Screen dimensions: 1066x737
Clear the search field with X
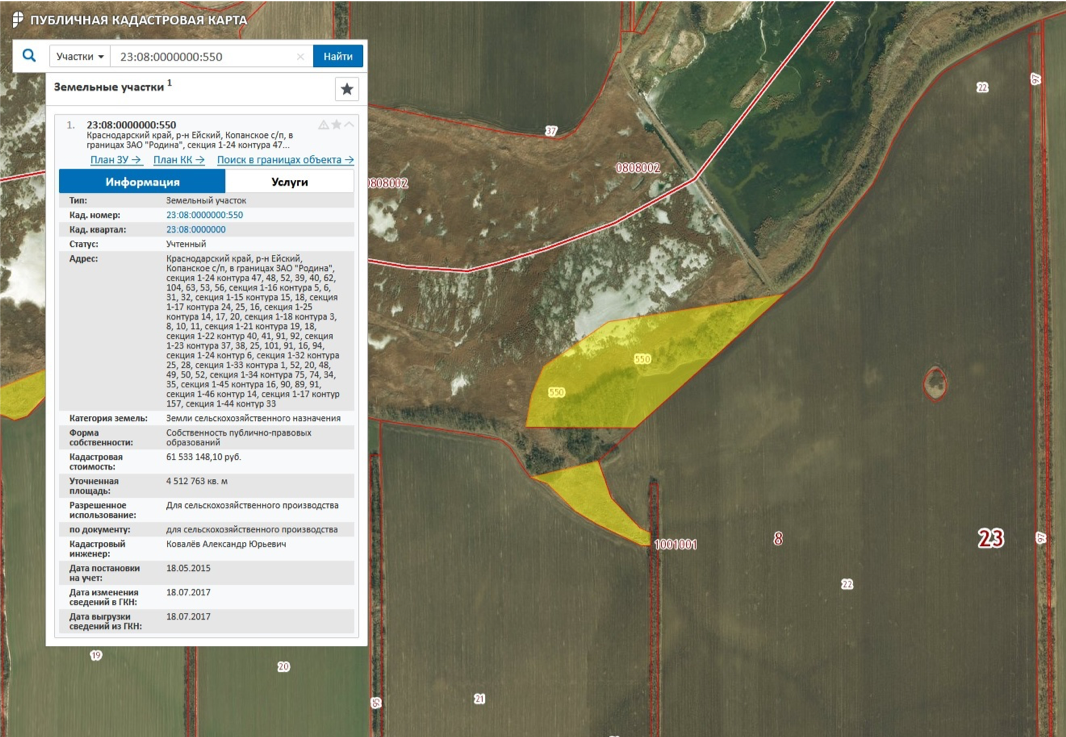pyautogui.click(x=300, y=57)
